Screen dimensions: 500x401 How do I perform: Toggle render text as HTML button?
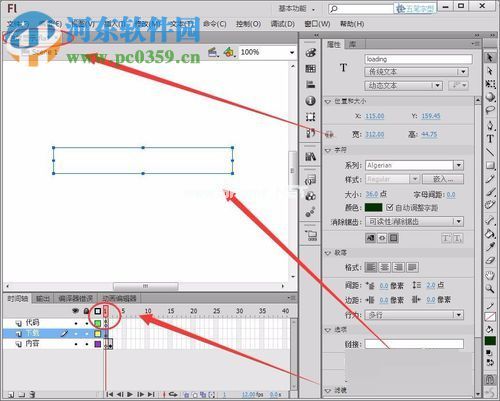382,238
